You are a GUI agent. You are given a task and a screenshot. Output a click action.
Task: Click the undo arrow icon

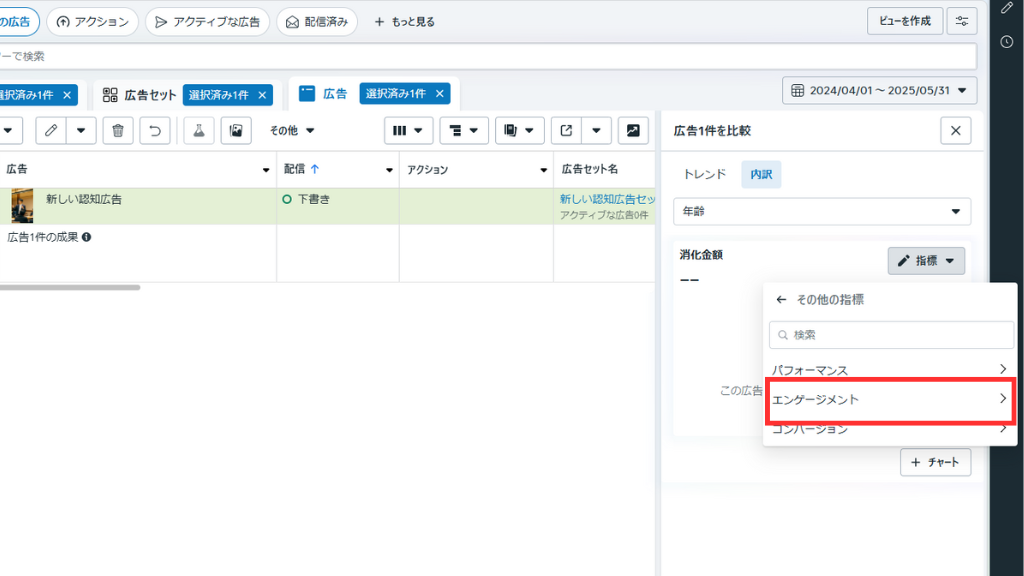tap(154, 130)
